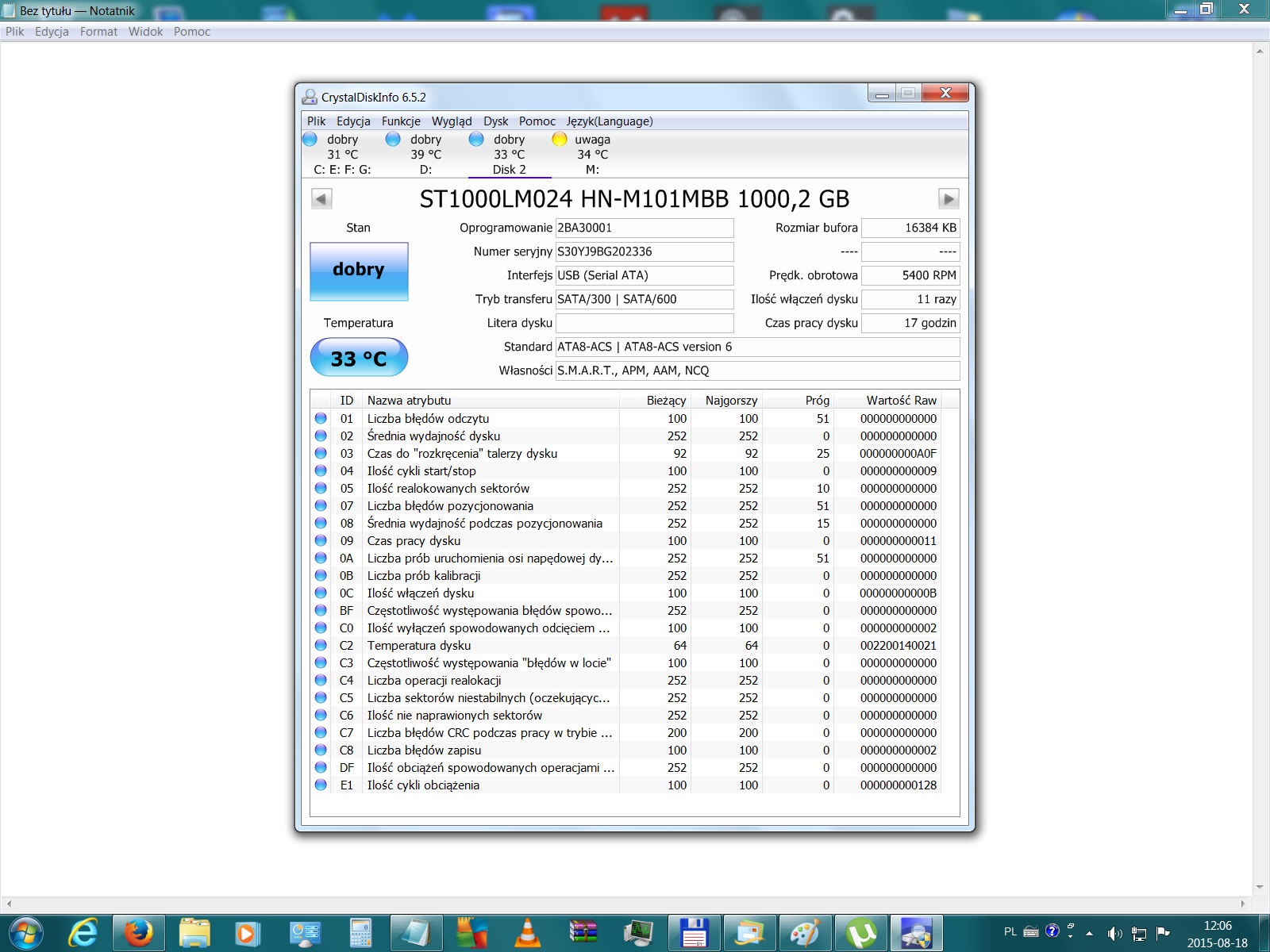Open Edycja menu in CrystalDiskInfo
The width and height of the screenshot is (1270, 952).
(353, 121)
